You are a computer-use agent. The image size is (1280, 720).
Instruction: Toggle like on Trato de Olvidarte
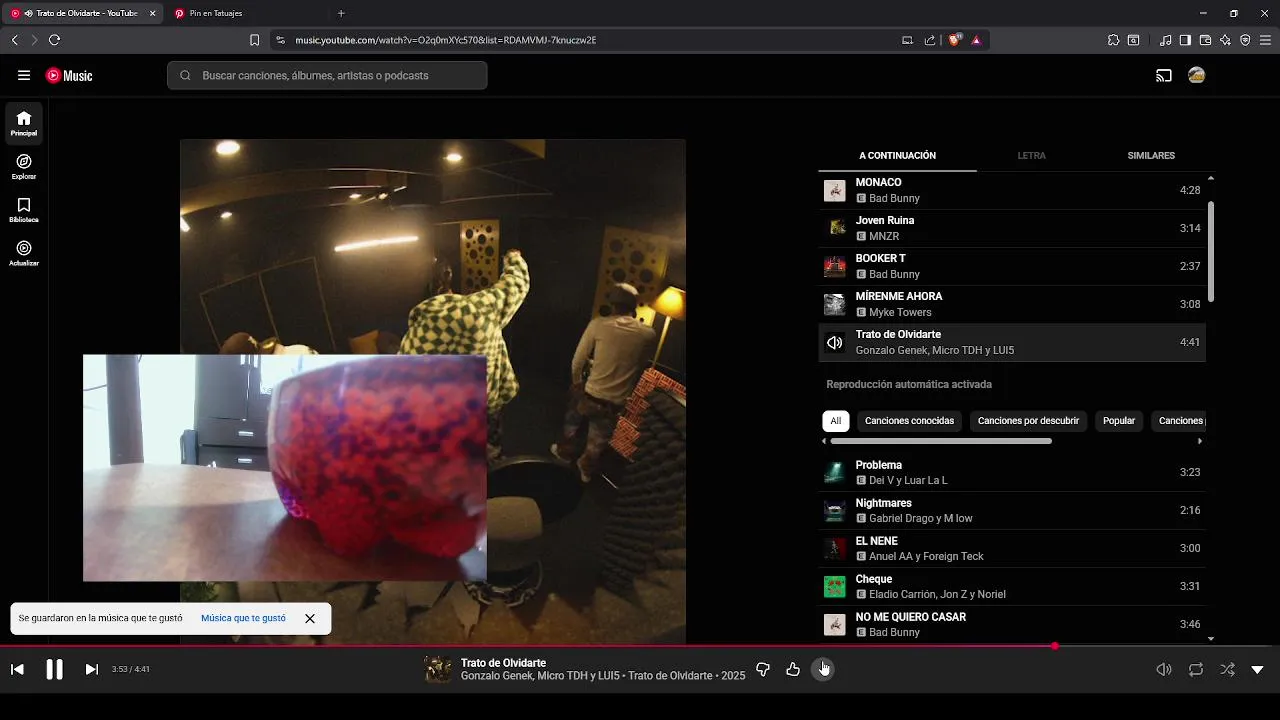[x=793, y=669]
